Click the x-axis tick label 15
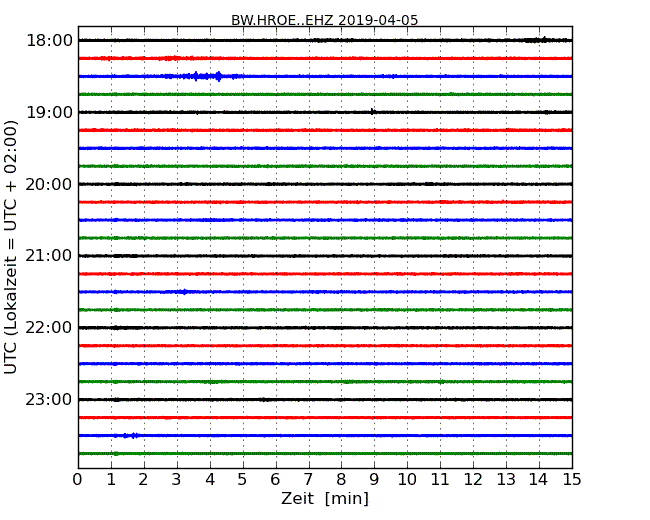 pyautogui.click(x=572, y=480)
